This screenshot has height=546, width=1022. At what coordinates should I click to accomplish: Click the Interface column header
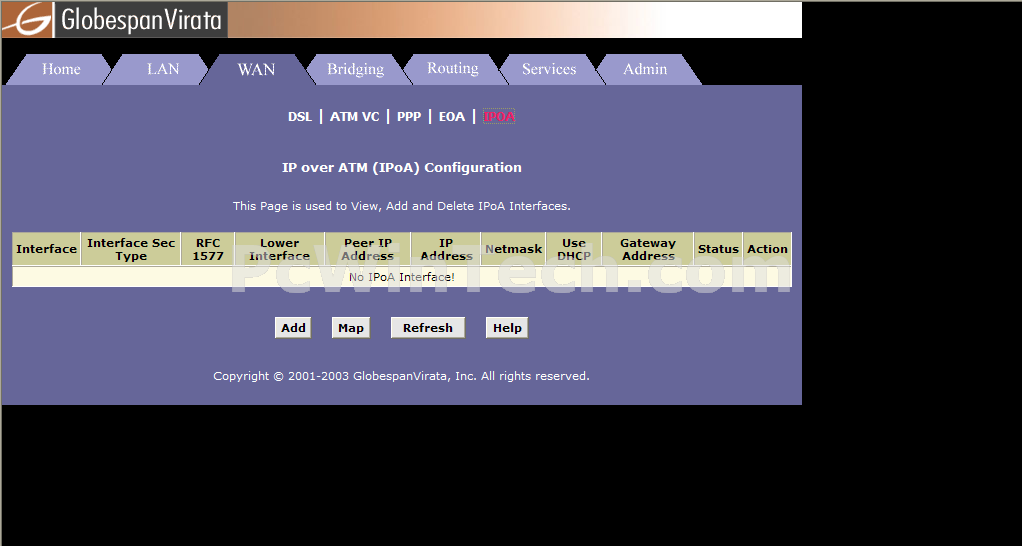pyautogui.click(x=46, y=249)
